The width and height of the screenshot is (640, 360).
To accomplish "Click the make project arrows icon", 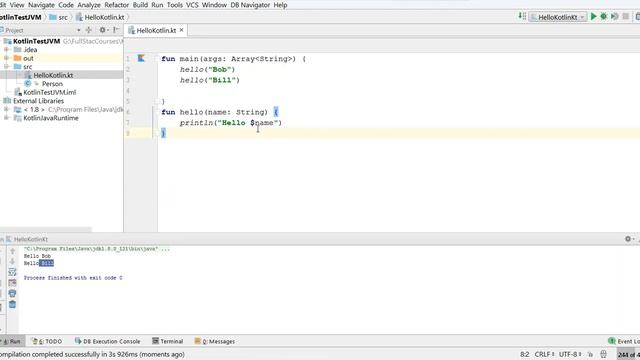I will click(x=522, y=16).
